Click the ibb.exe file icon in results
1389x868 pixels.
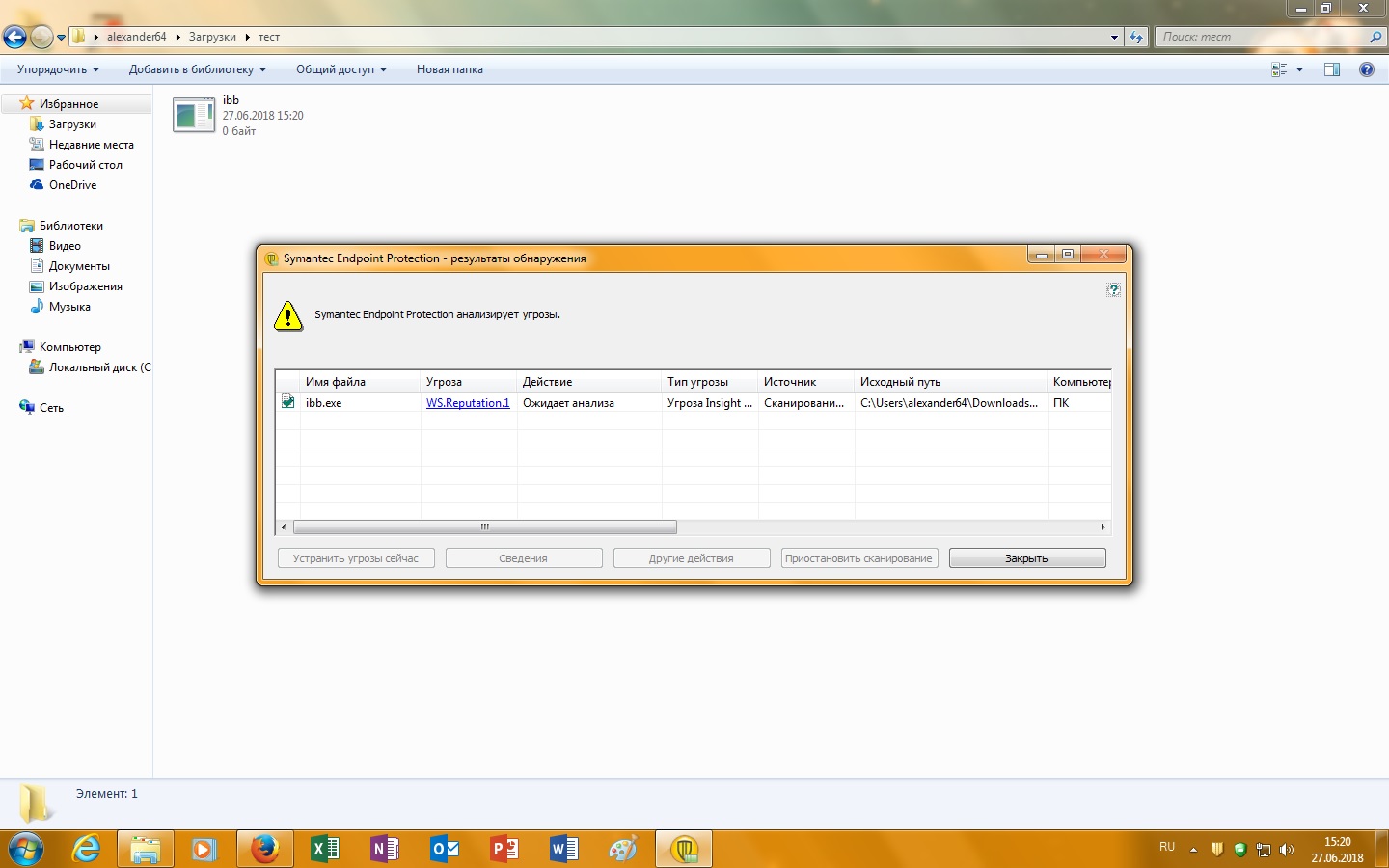coord(287,402)
